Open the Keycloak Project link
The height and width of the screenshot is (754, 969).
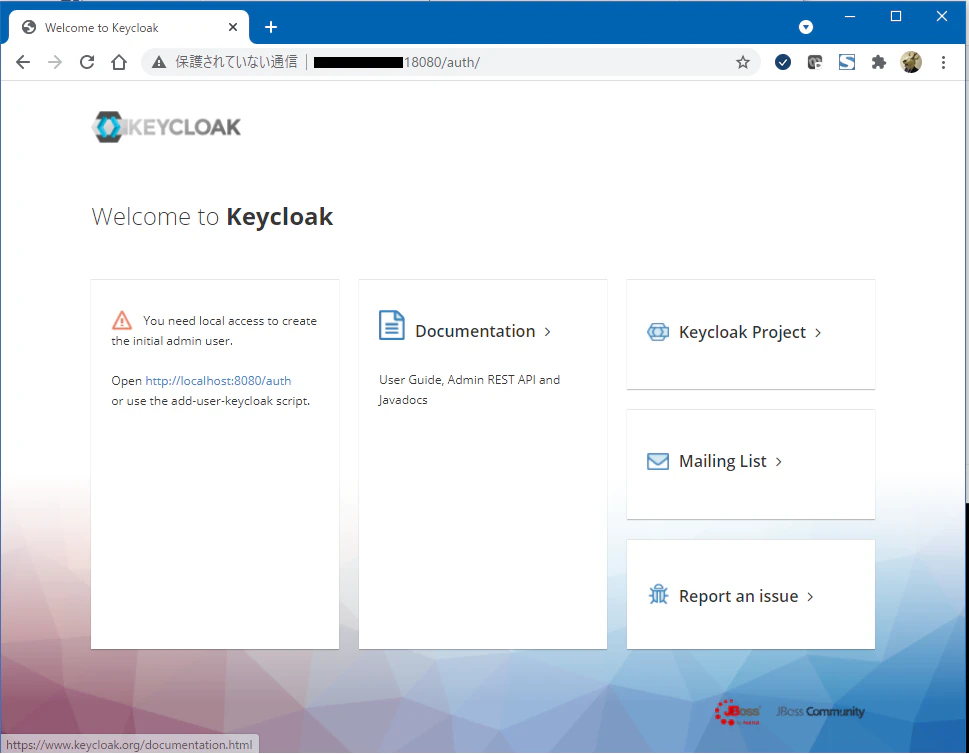point(742,333)
